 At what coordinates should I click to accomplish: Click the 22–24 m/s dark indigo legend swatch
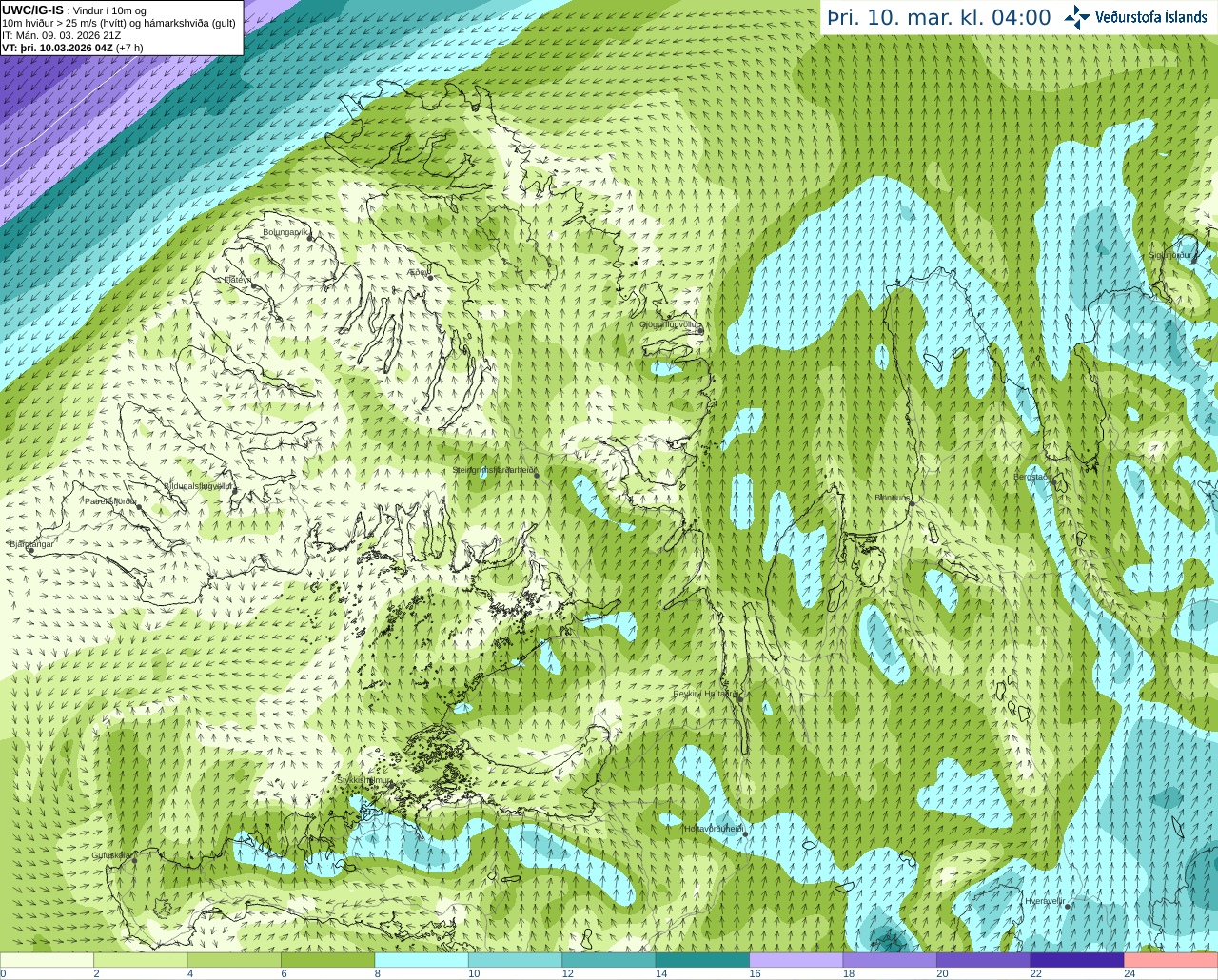[x=1077, y=960]
